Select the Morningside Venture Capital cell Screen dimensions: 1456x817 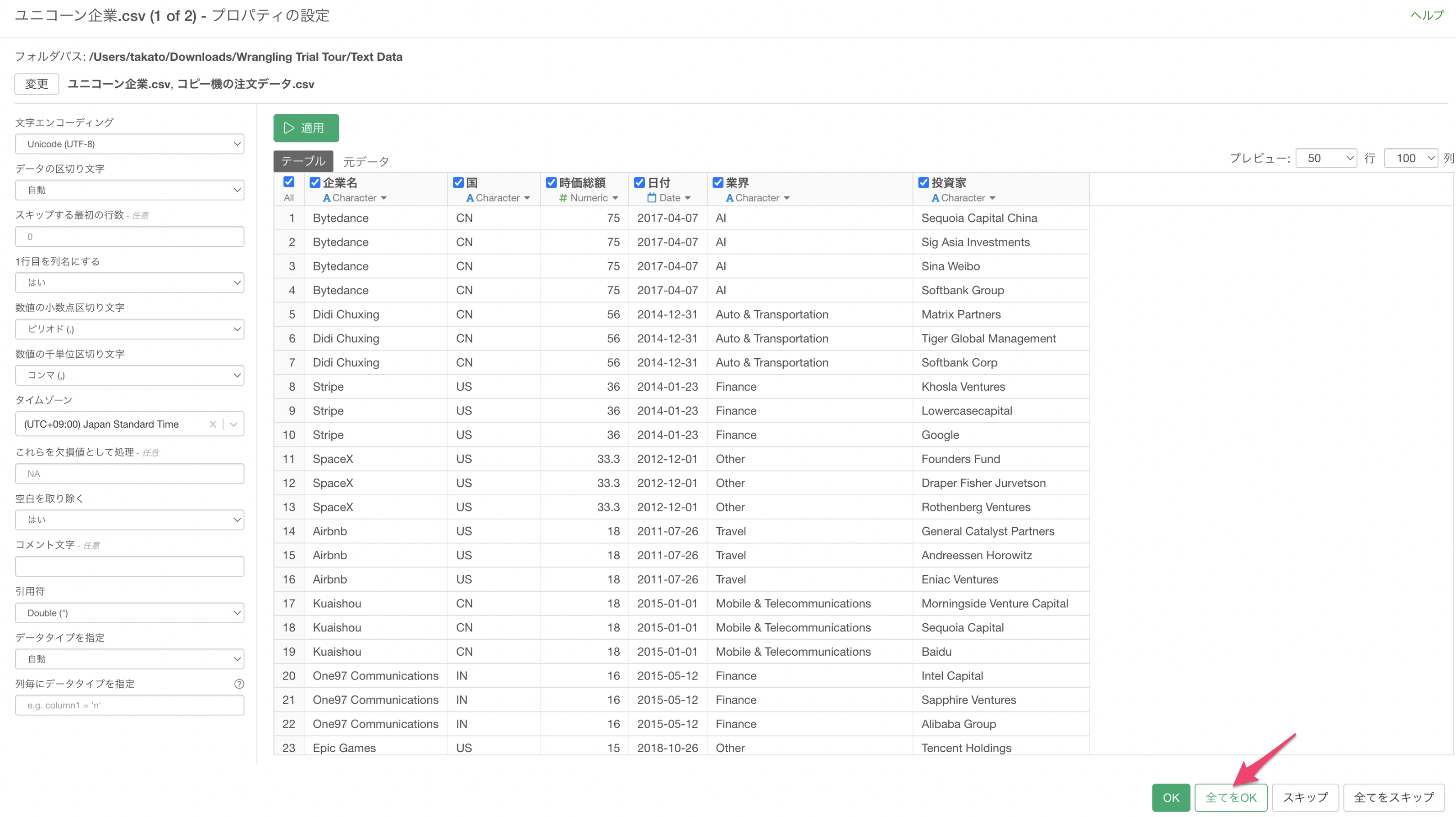(x=1001, y=604)
